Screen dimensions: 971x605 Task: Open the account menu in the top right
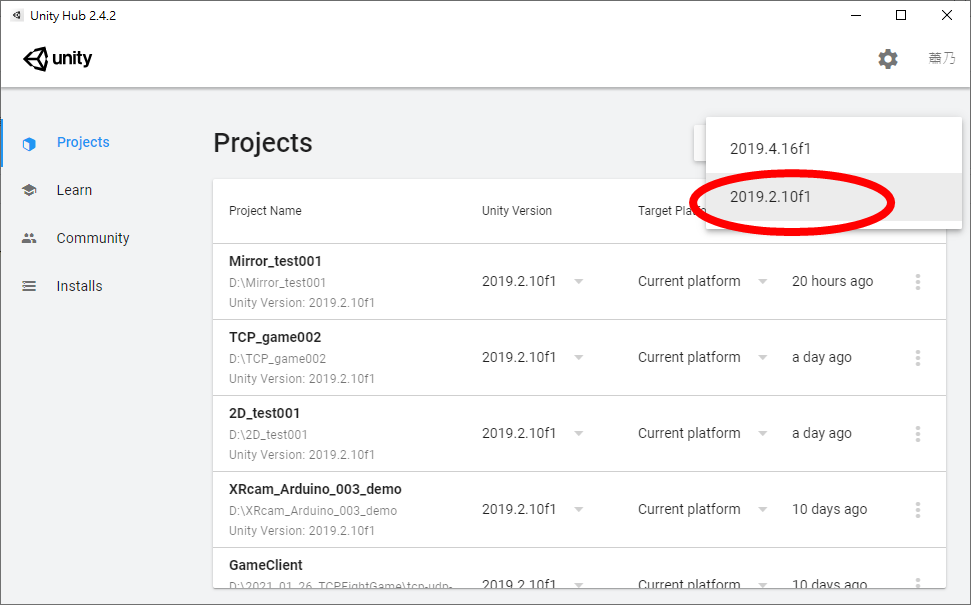942,58
